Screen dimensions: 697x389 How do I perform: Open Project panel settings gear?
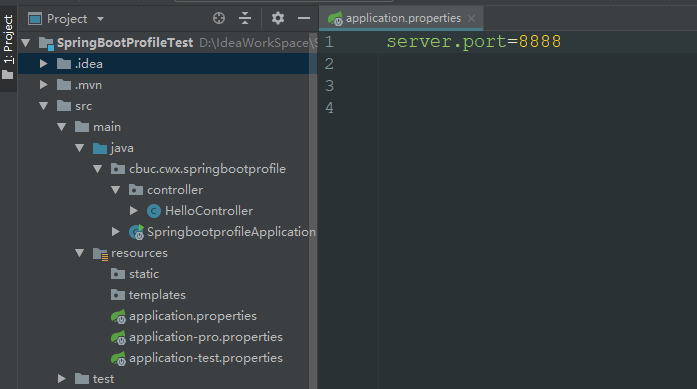[x=278, y=18]
